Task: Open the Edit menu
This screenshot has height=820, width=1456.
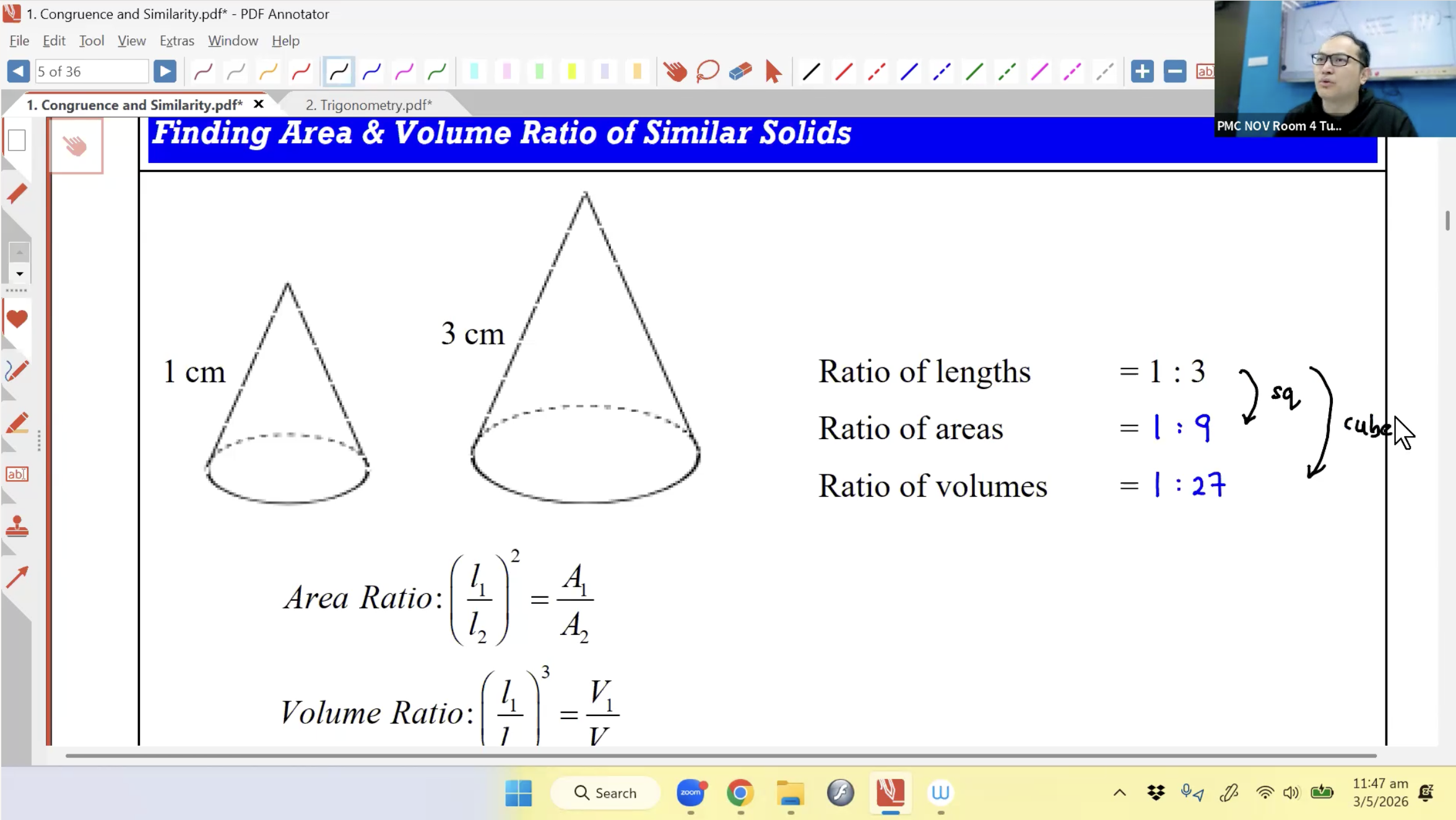Action: (54, 40)
